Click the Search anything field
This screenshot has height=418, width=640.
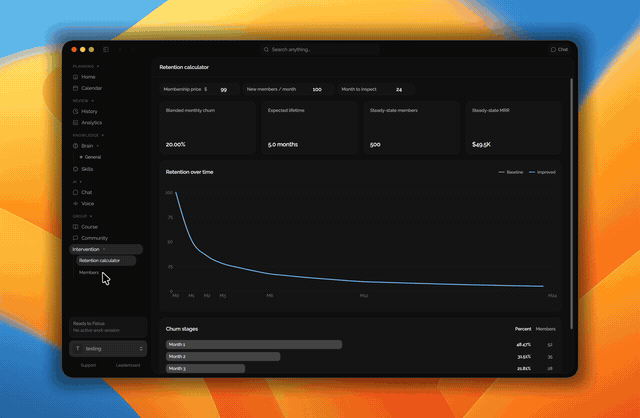(320, 49)
